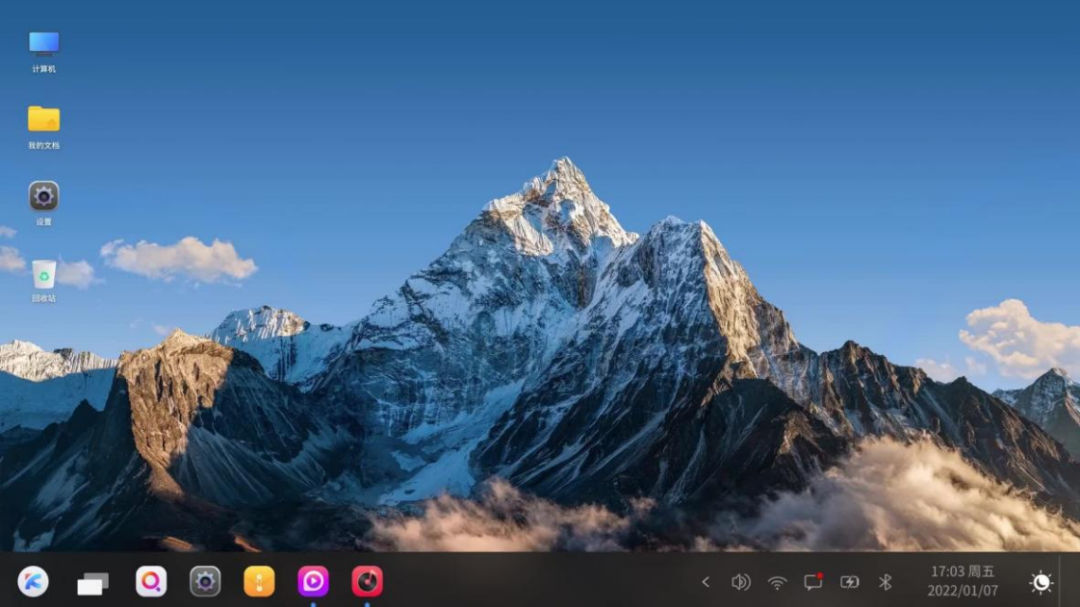Open the Settings gear in taskbar
Image resolution: width=1080 pixels, height=607 pixels.
[x=205, y=582]
